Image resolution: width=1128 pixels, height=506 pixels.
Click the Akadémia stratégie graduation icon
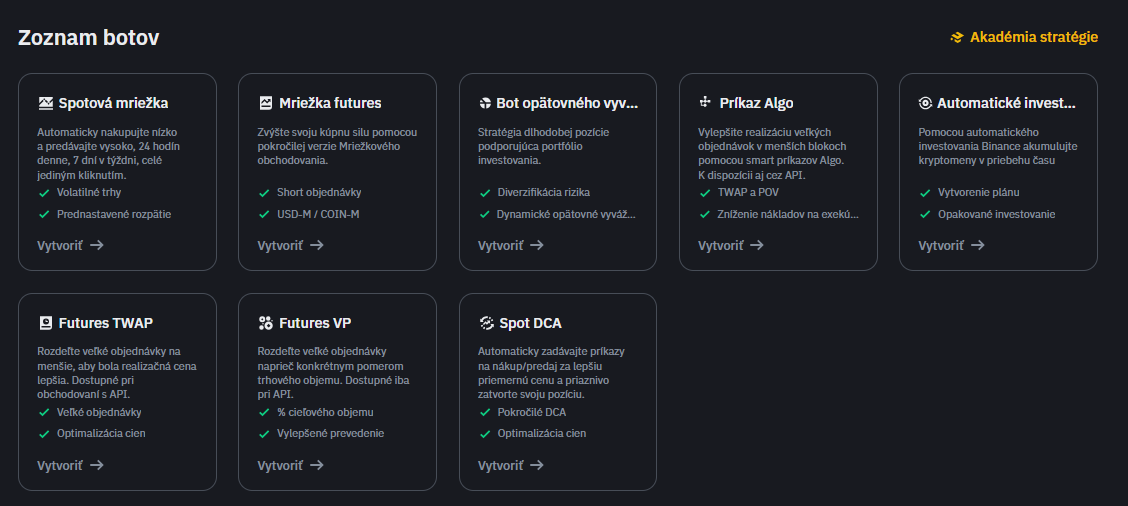coord(957,38)
